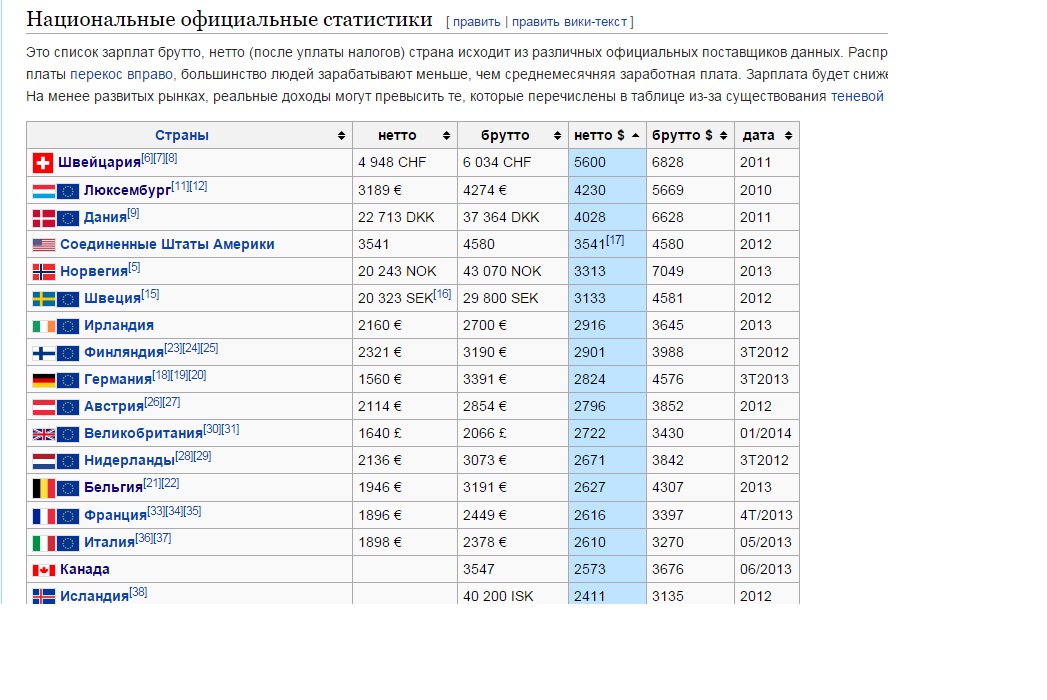
Task: Click the highlighted 5600 cell for Швейцария
Action: [x=607, y=162]
